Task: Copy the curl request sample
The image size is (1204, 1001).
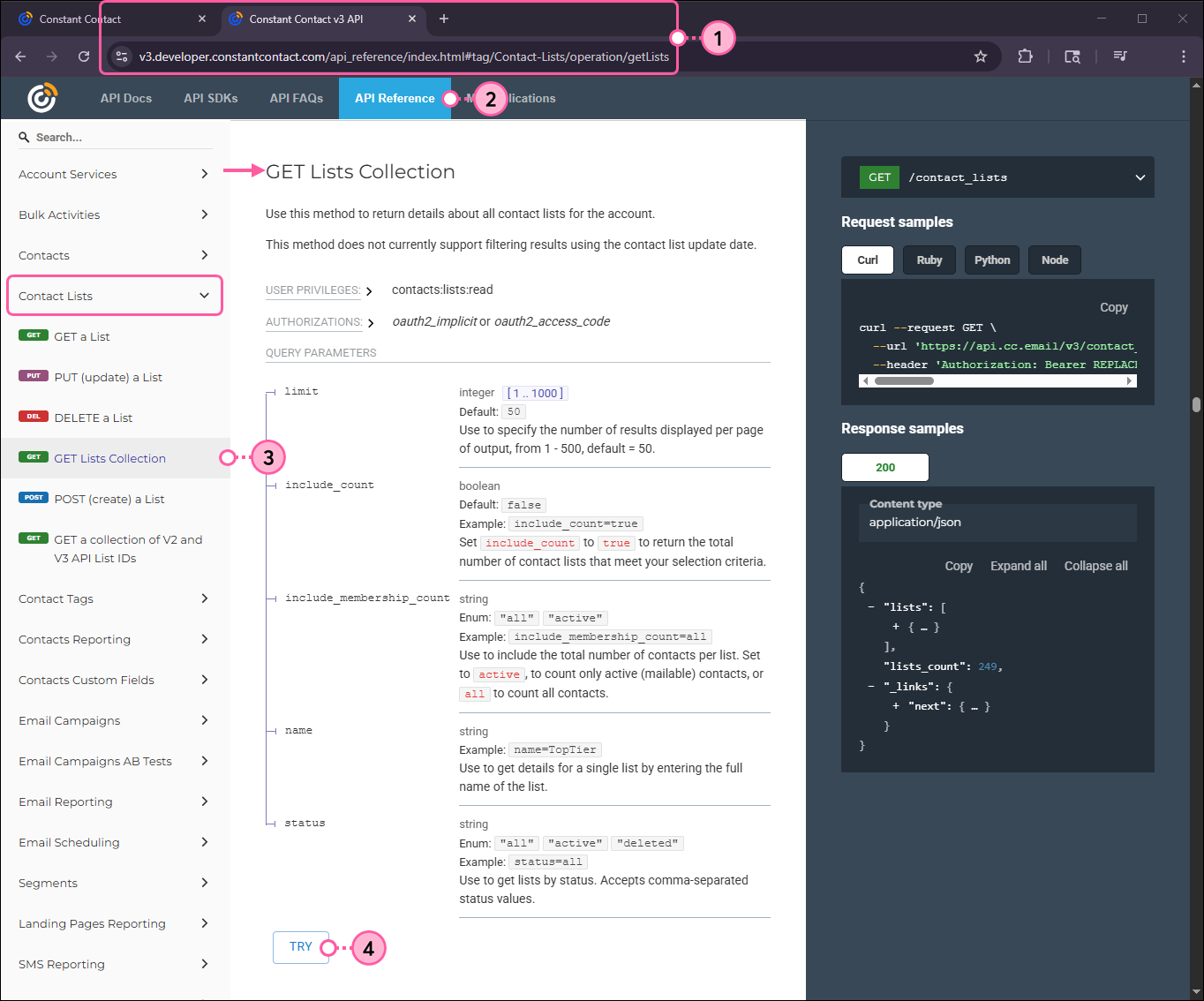Action: coord(1114,307)
